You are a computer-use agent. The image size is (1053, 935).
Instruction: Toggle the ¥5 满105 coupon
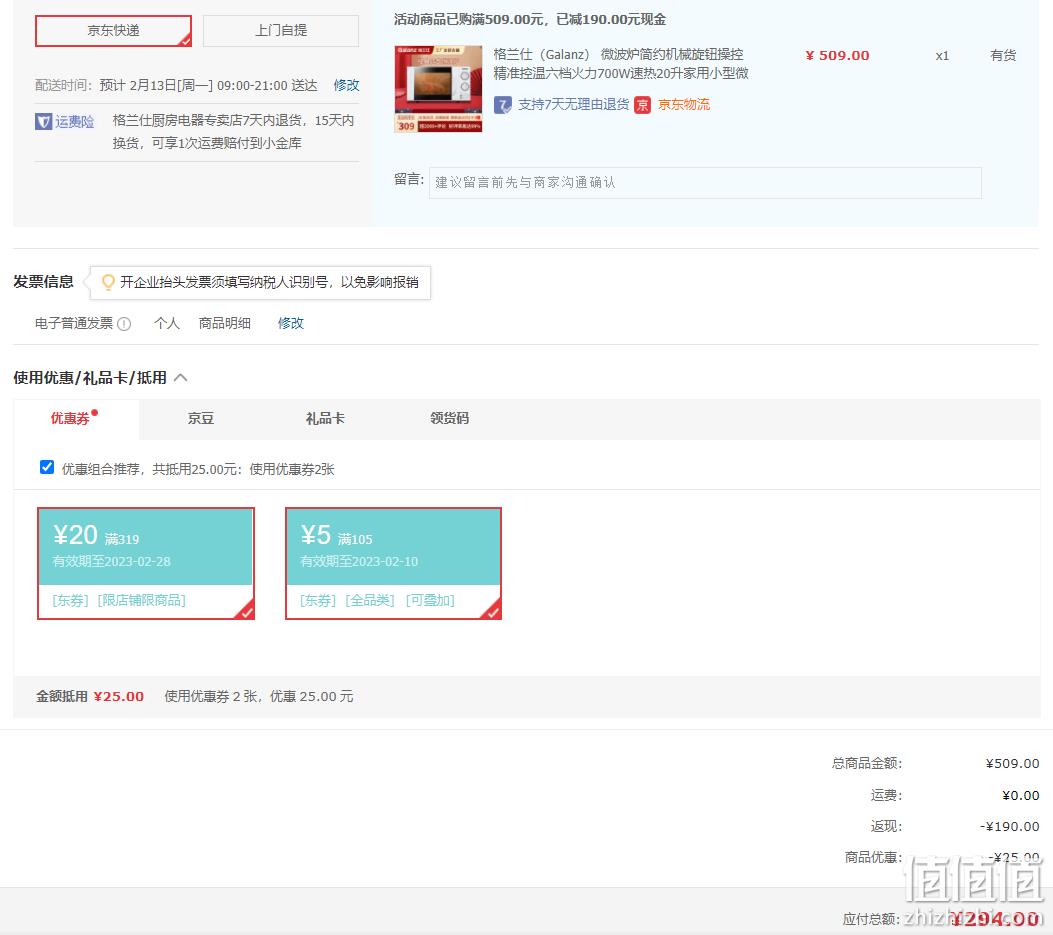394,563
